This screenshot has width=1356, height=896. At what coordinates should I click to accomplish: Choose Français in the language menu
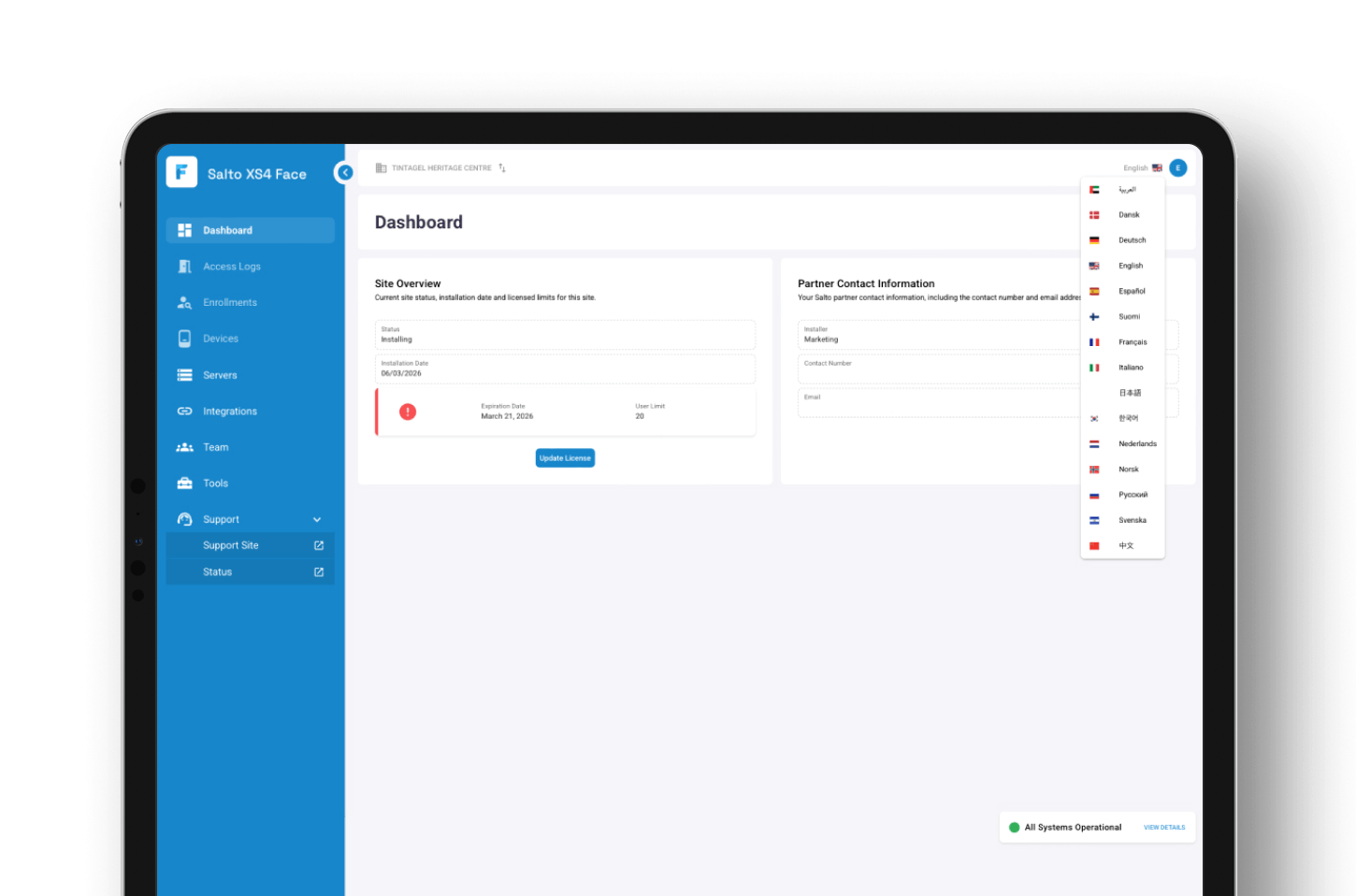pyautogui.click(x=1132, y=342)
